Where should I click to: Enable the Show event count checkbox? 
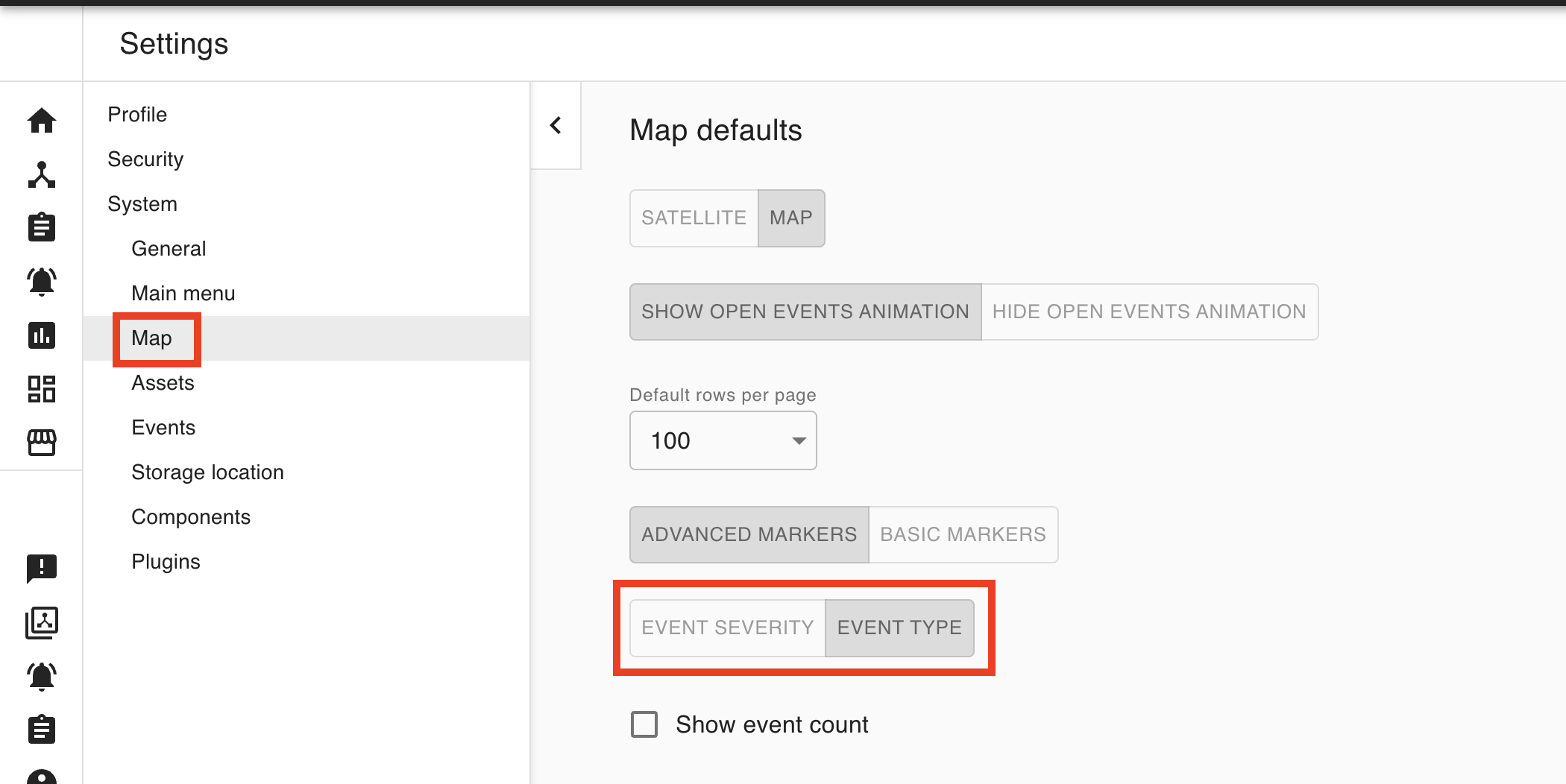coord(644,724)
